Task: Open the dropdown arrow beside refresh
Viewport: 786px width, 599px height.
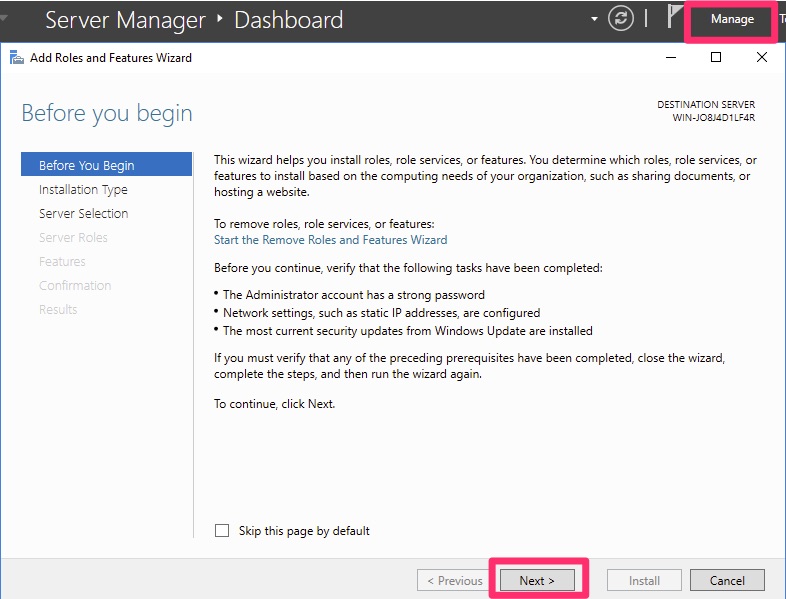Action: coord(594,19)
